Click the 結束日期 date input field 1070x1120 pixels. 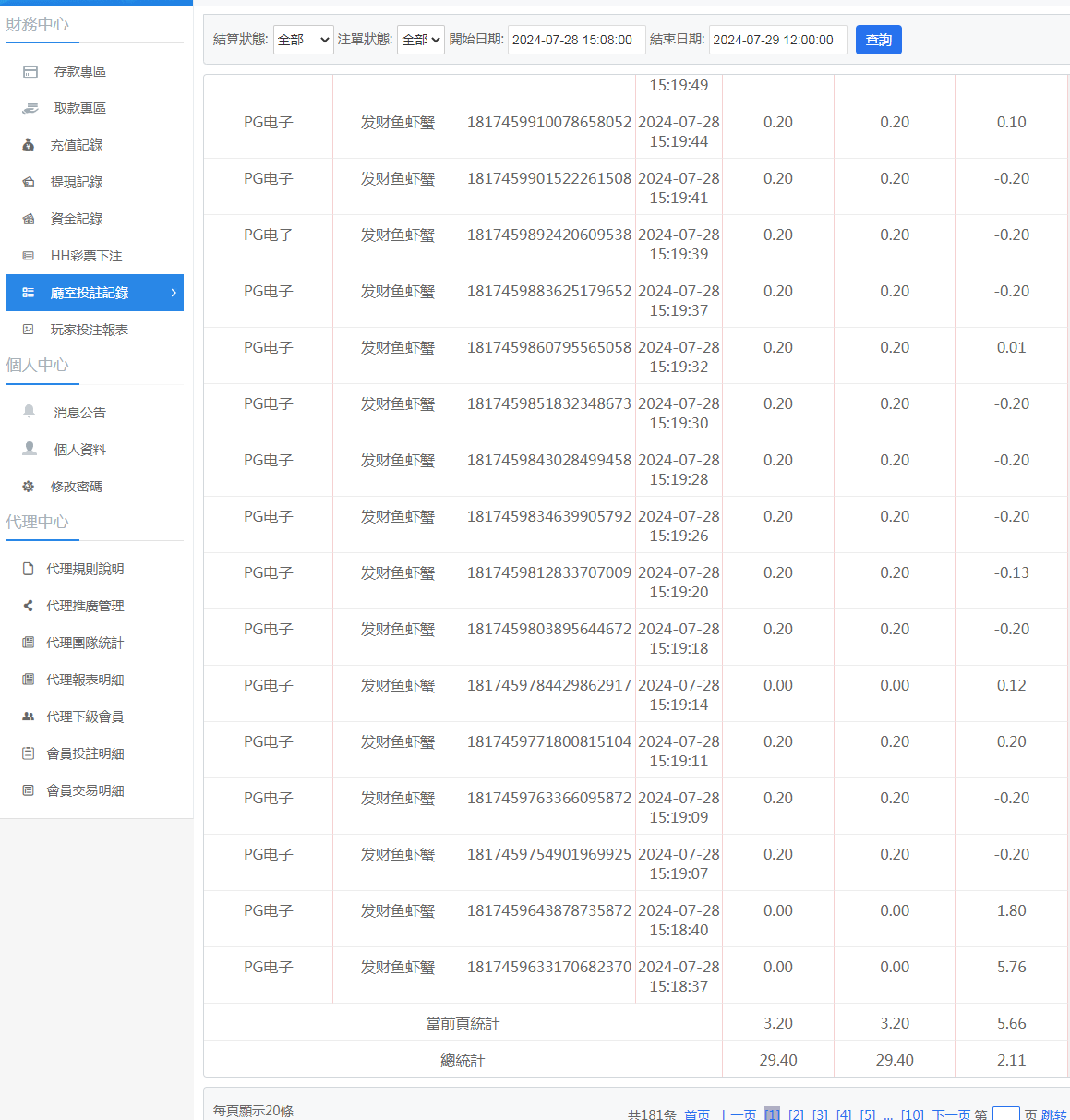777,40
